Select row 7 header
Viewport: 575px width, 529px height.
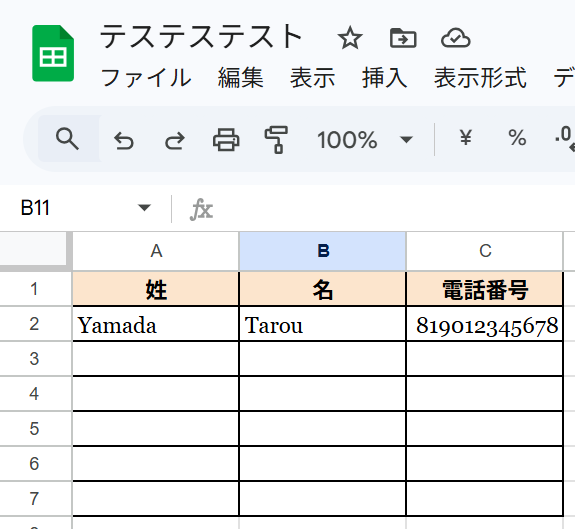pyautogui.click(x=36, y=498)
